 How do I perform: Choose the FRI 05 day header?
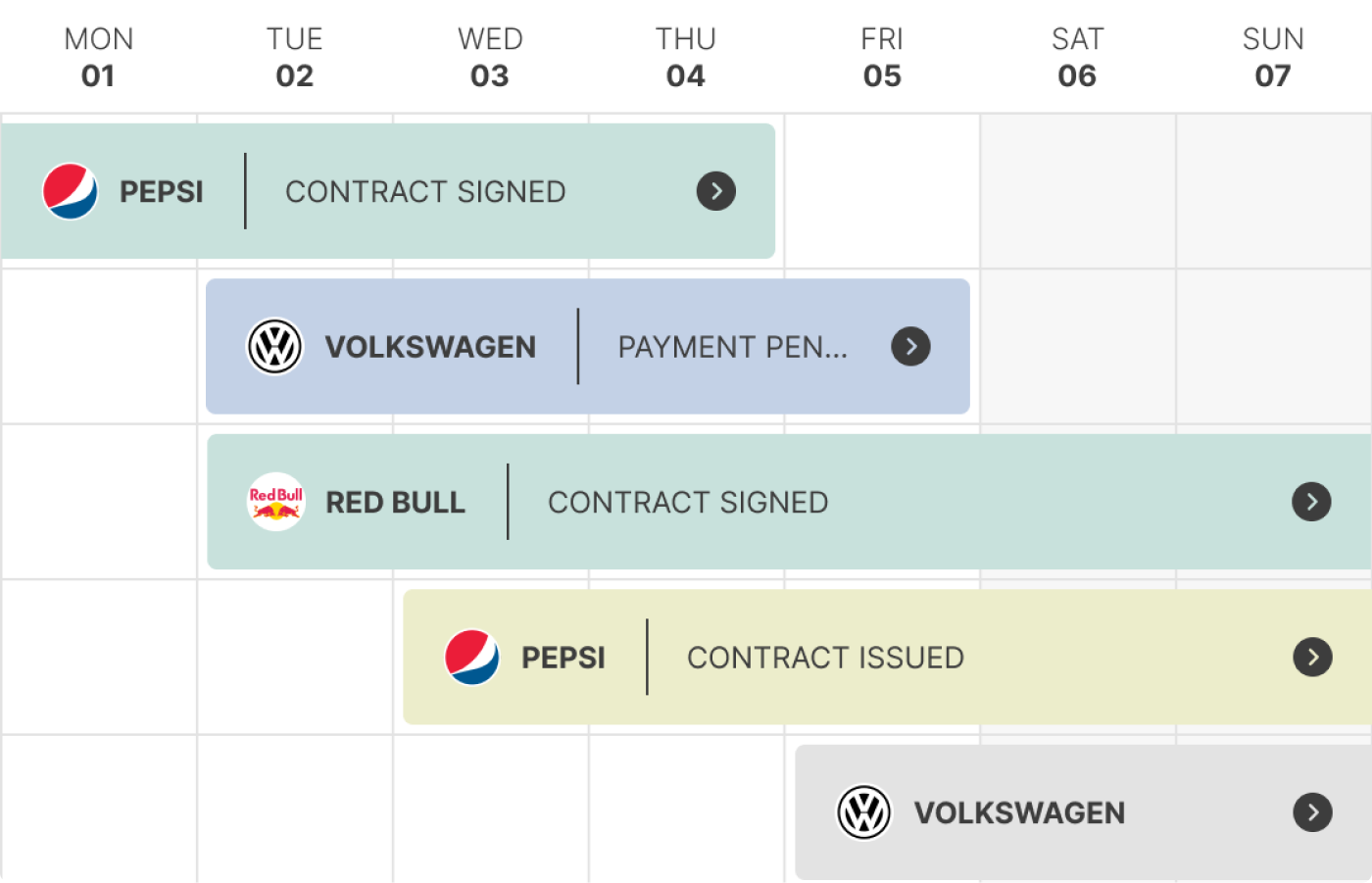[882, 58]
